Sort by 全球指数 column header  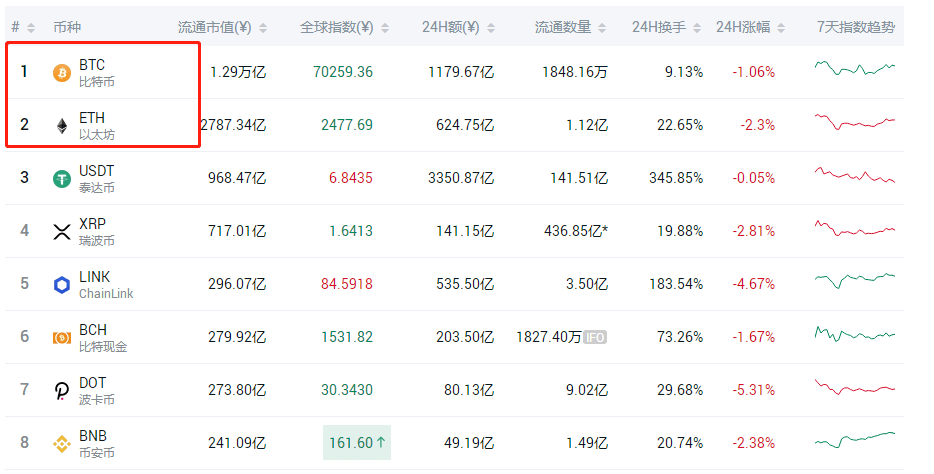pyautogui.click(x=345, y=27)
